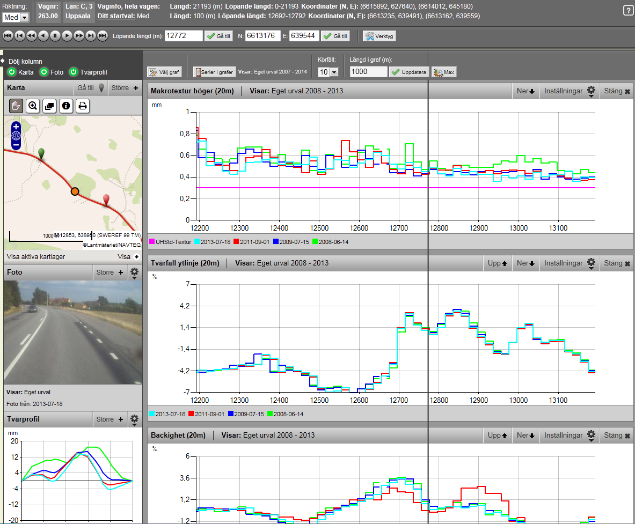Step backward with the reverse play control
635x524 pixels.
tap(43, 36)
